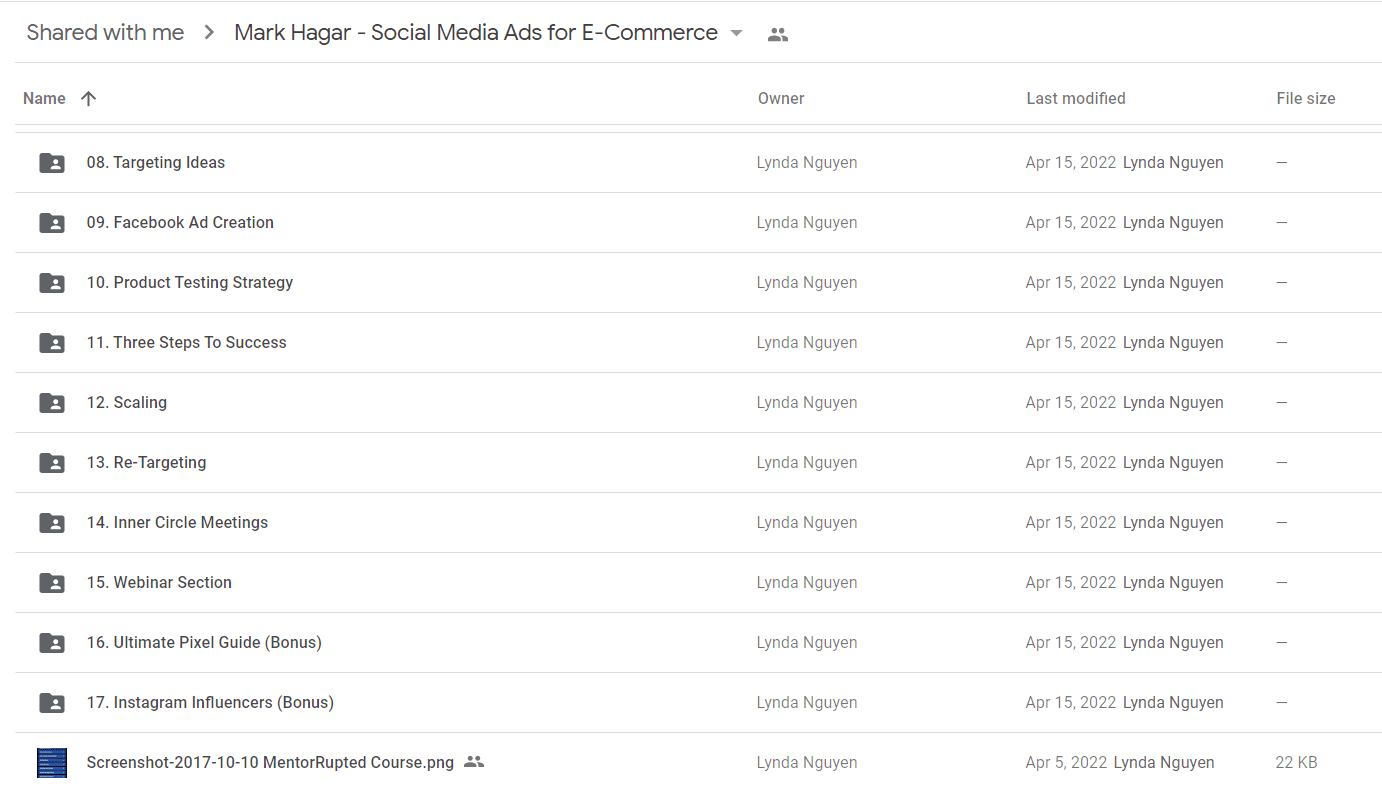The width and height of the screenshot is (1382, 786).
Task: Click the 14. Inner Circle Meetings folder icon
Action: coord(52,523)
